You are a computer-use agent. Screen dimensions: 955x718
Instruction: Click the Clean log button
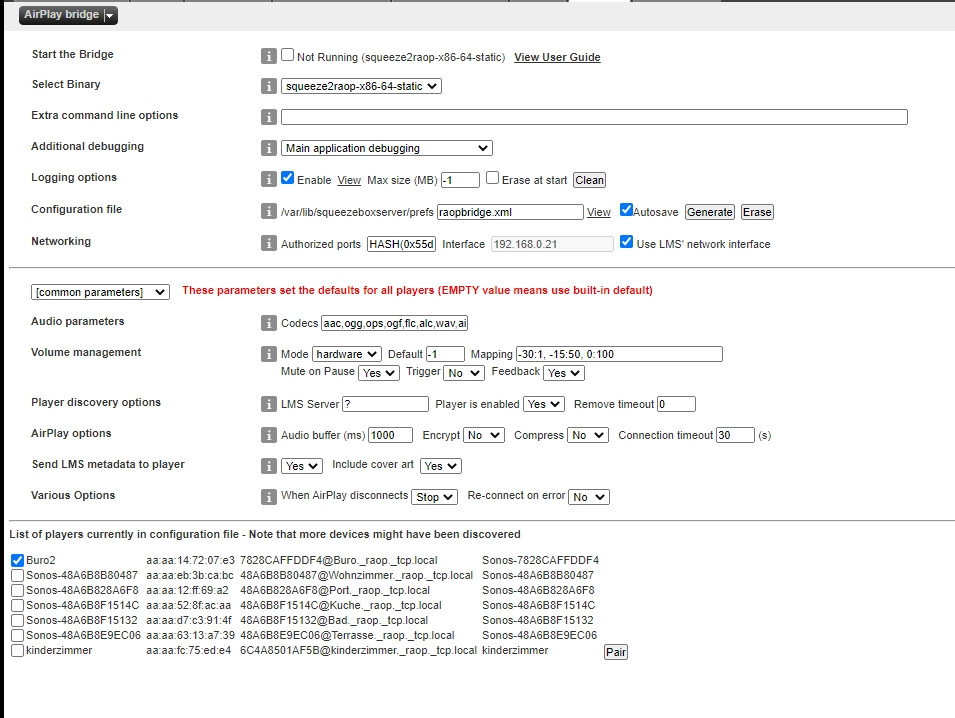pos(590,180)
